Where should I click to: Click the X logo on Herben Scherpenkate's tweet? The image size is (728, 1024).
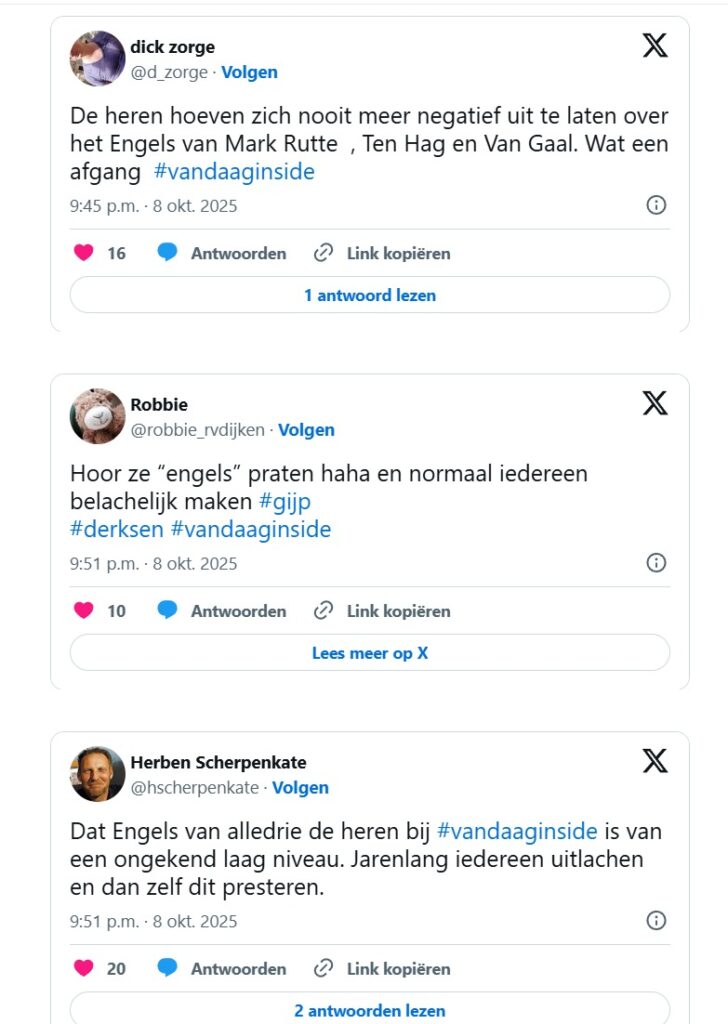coord(655,761)
